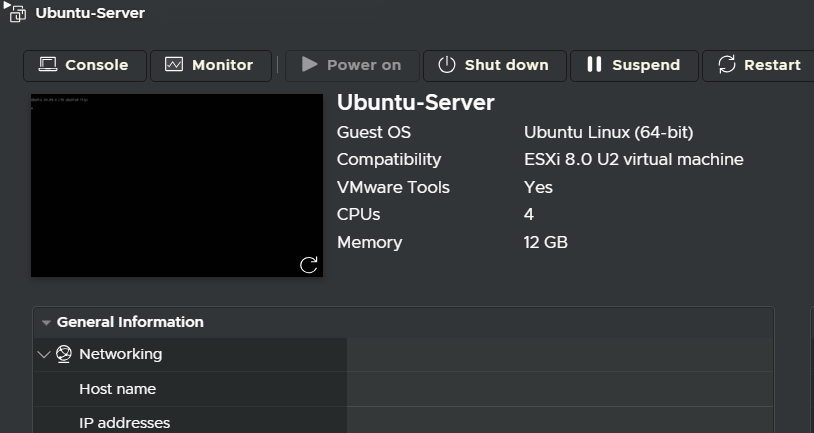The width and height of the screenshot is (814, 433).
Task: Suspend the Ubuntu-Server VM
Action: (634, 65)
